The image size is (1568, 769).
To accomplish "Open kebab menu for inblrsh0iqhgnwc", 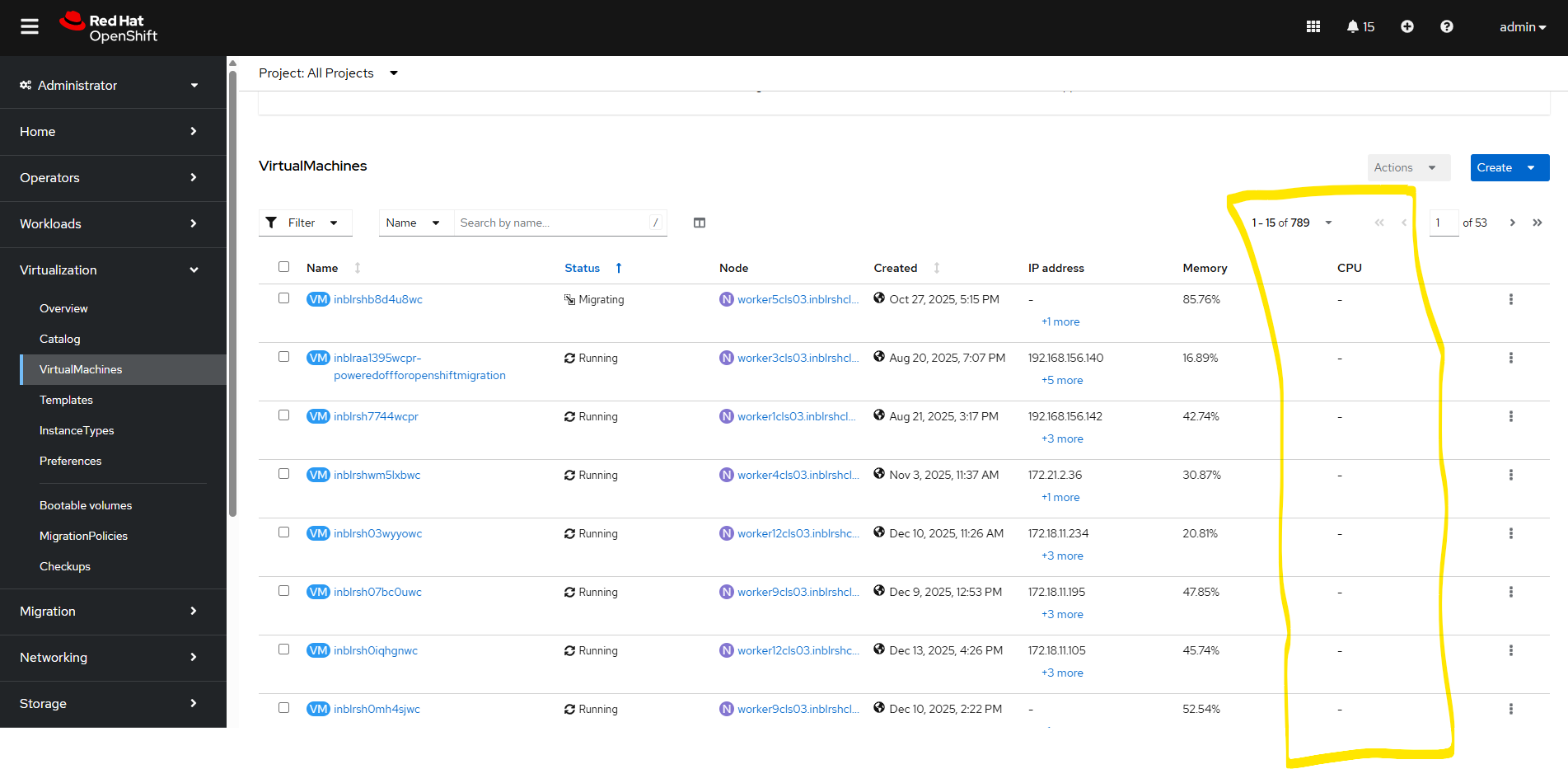I will click(x=1511, y=650).
